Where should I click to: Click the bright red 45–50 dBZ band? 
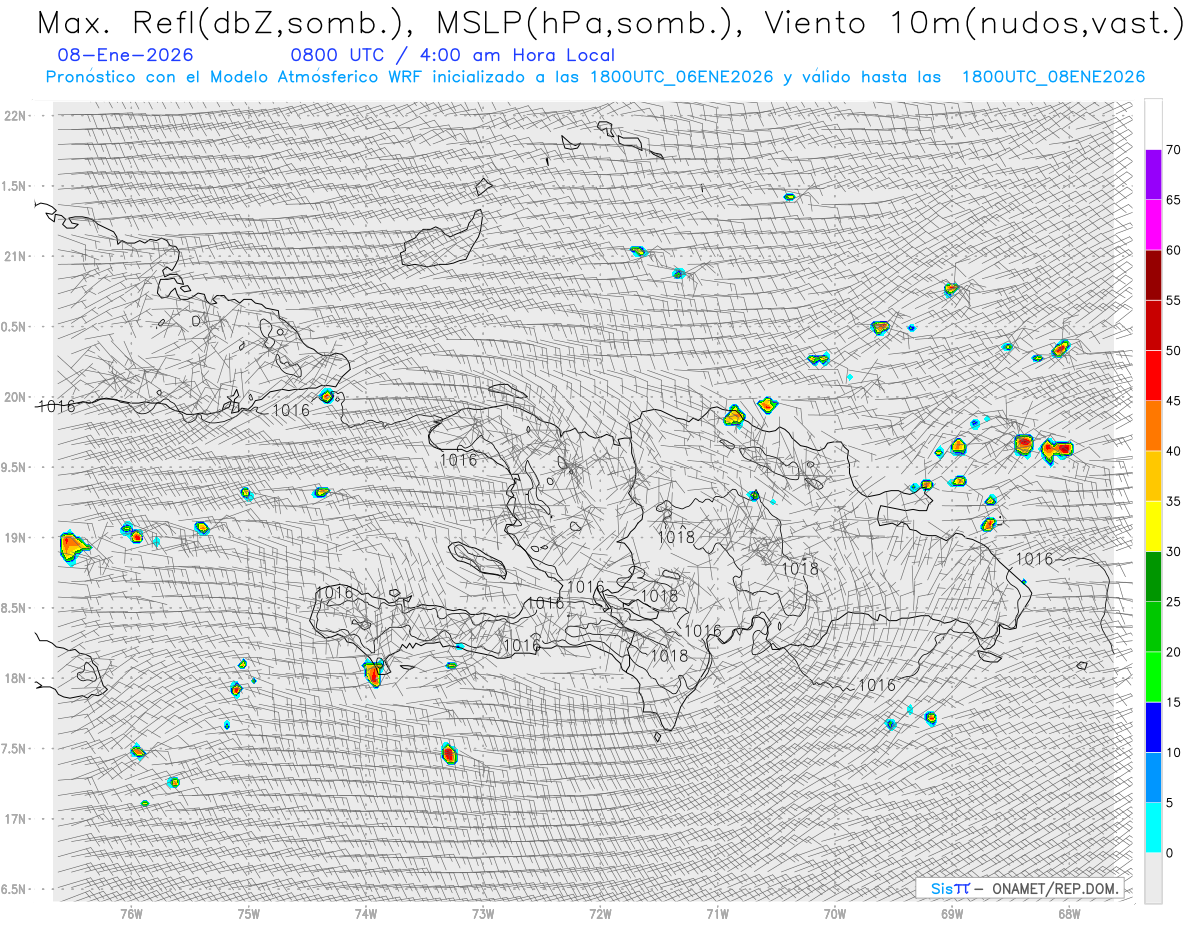click(1153, 375)
